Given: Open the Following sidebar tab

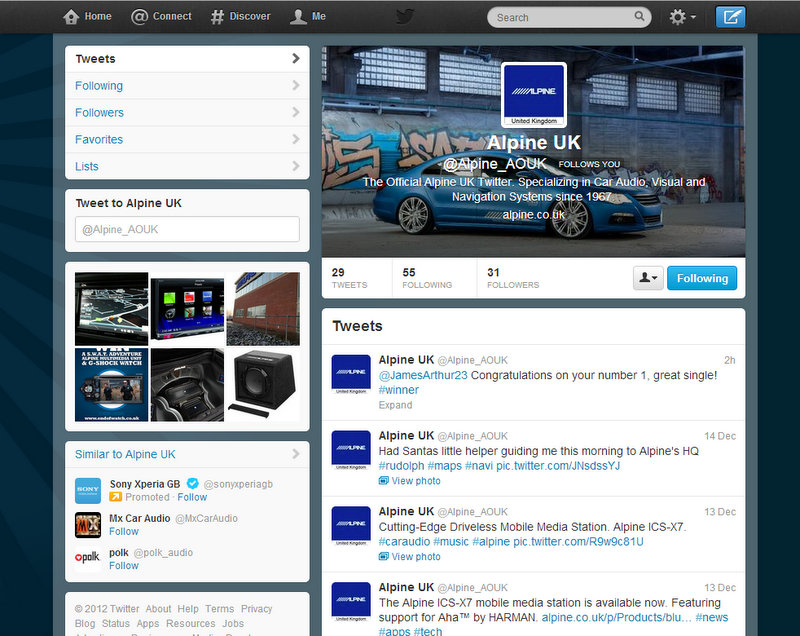Looking at the screenshot, I should 187,86.
